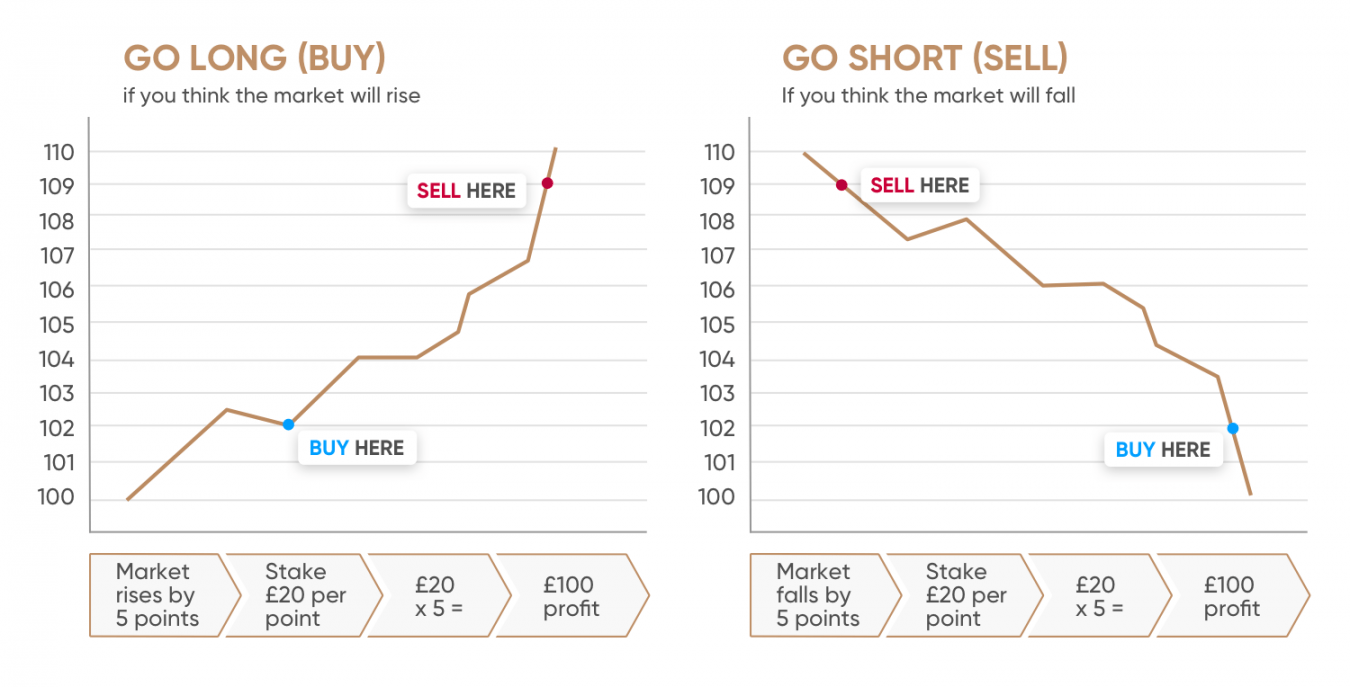Select the SELL HERE label on Go Long chart
Viewport: 1350px width, 687px height.
[x=466, y=191]
